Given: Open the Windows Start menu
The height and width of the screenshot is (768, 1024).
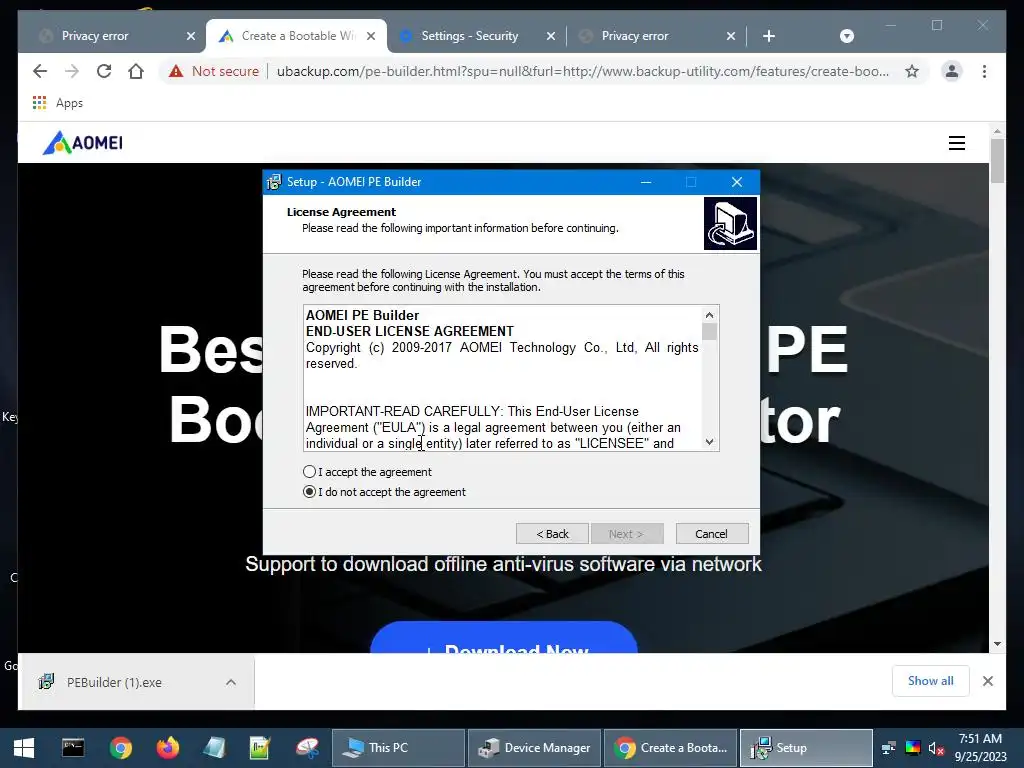Looking at the screenshot, I should click(24, 748).
